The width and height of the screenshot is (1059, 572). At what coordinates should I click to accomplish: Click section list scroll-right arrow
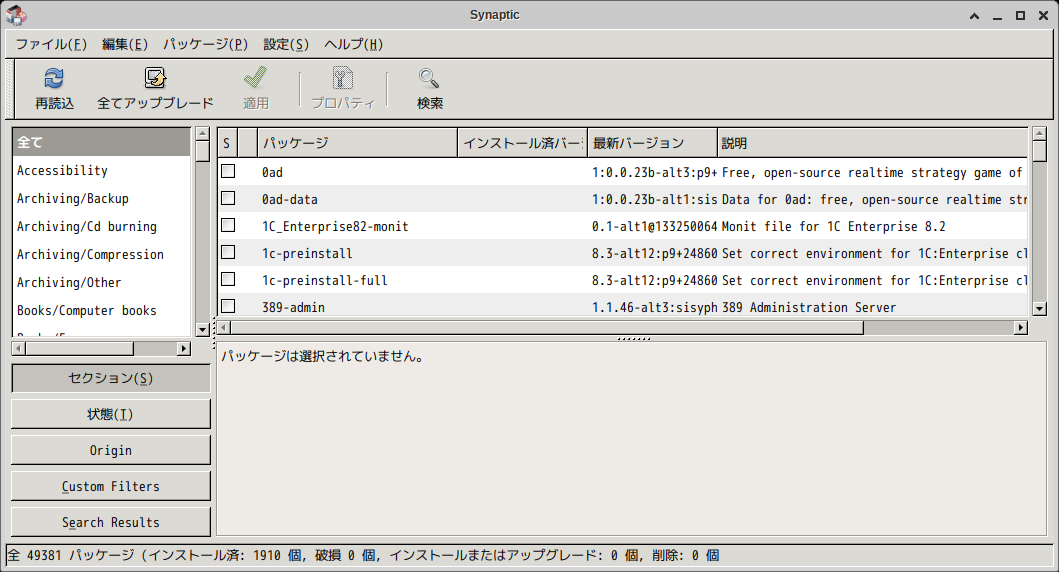point(184,348)
